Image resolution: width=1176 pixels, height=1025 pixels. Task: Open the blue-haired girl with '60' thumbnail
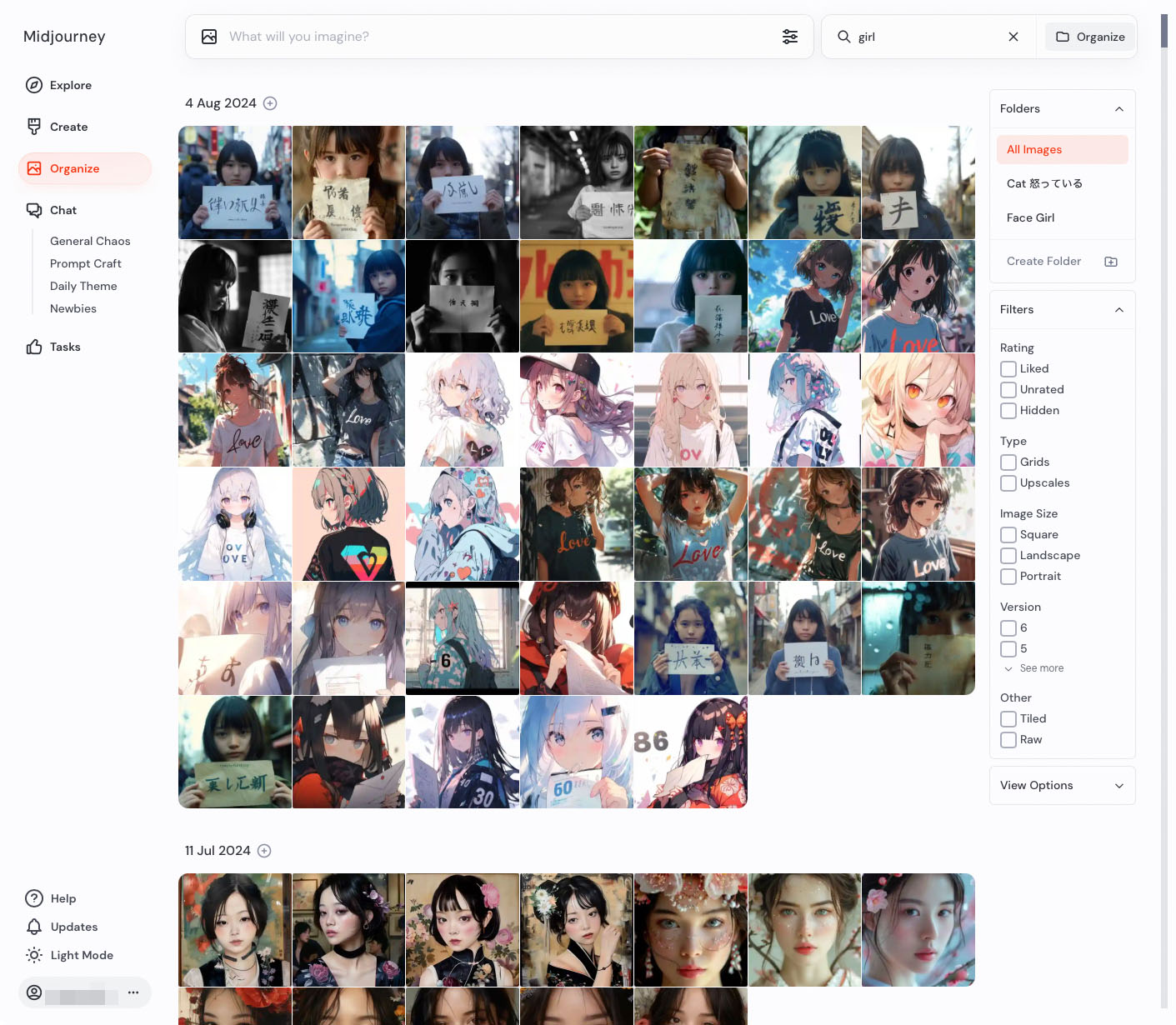[x=577, y=752]
